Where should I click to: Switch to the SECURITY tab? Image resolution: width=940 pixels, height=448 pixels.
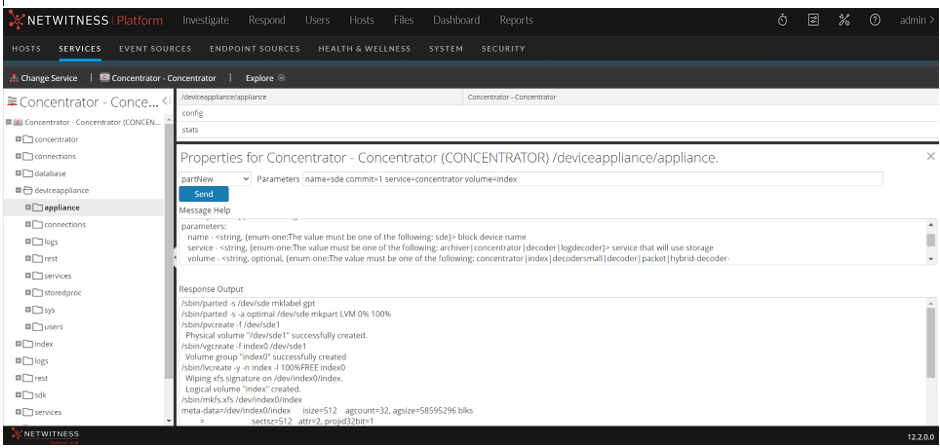504,49
